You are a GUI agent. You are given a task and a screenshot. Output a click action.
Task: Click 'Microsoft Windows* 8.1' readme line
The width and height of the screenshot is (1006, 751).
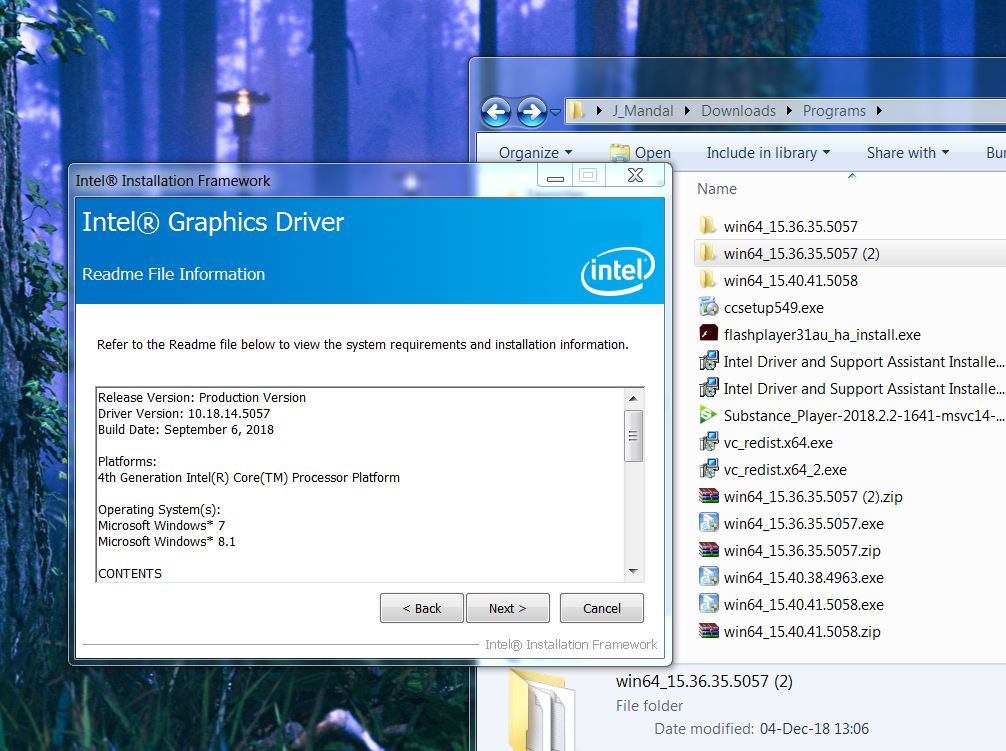pos(167,542)
